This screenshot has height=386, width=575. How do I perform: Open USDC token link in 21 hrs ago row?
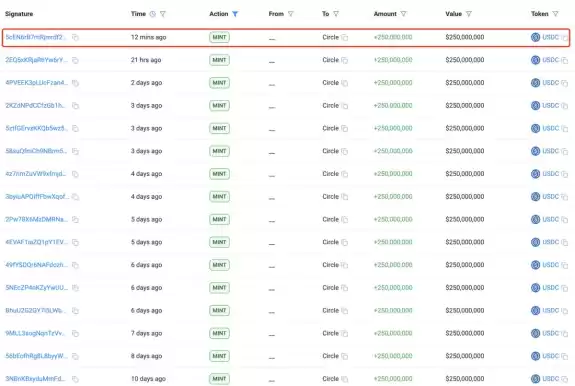[x=550, y=60]
